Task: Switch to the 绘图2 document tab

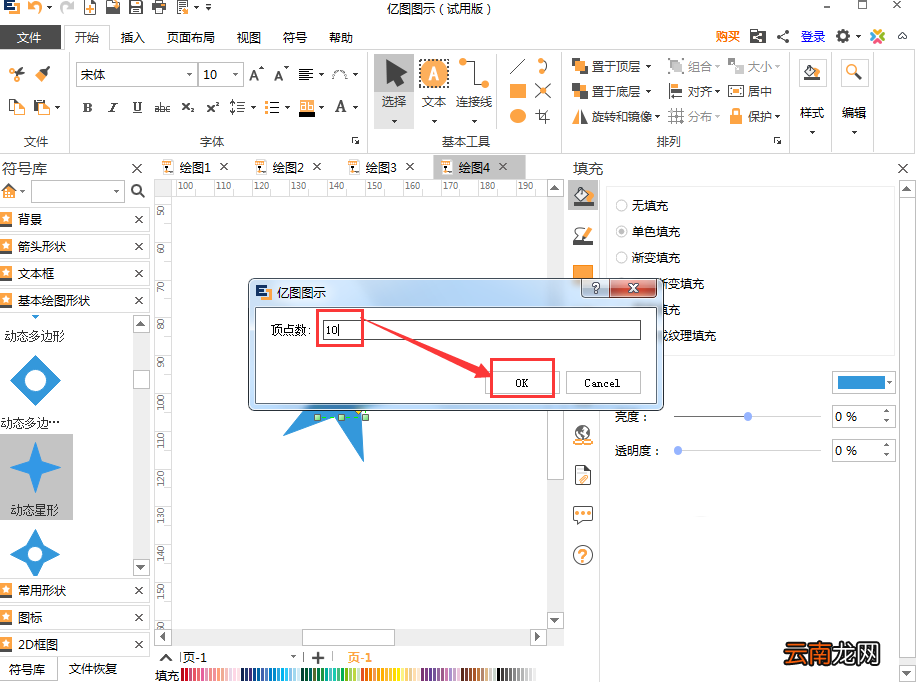Action: coord(288,168)
